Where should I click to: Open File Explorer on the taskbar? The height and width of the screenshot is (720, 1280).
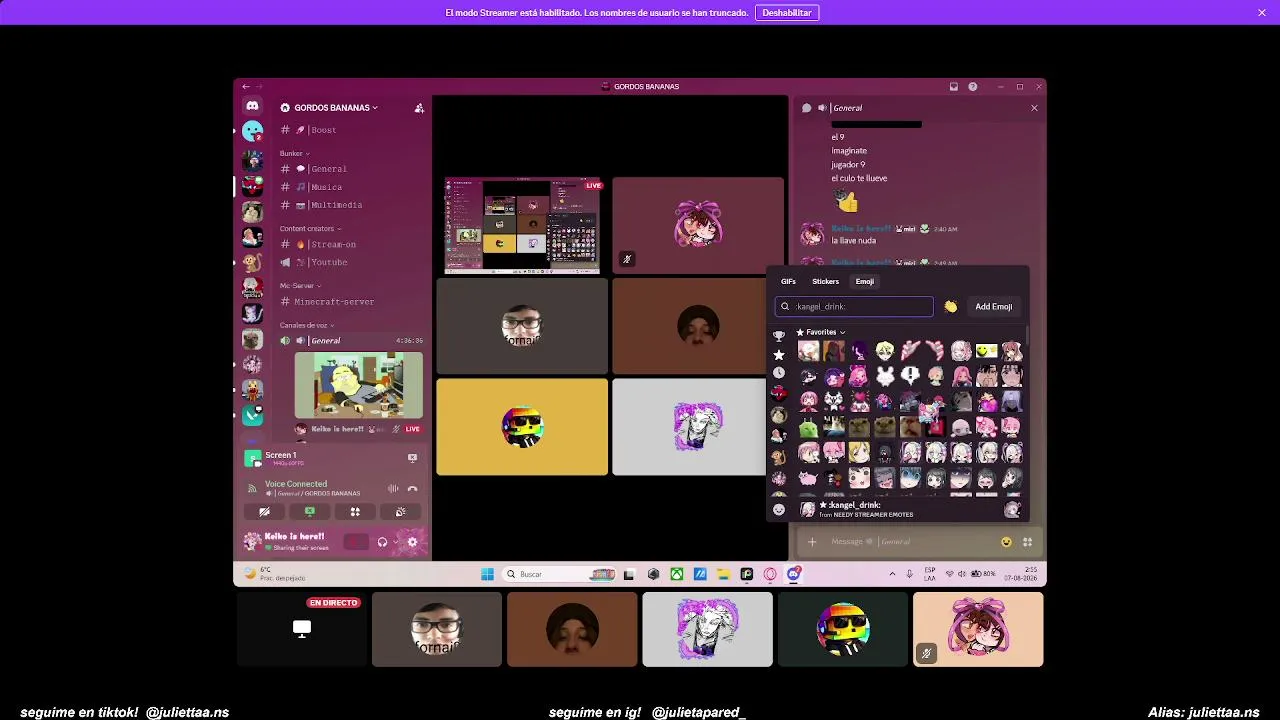[x=723, y=574]
